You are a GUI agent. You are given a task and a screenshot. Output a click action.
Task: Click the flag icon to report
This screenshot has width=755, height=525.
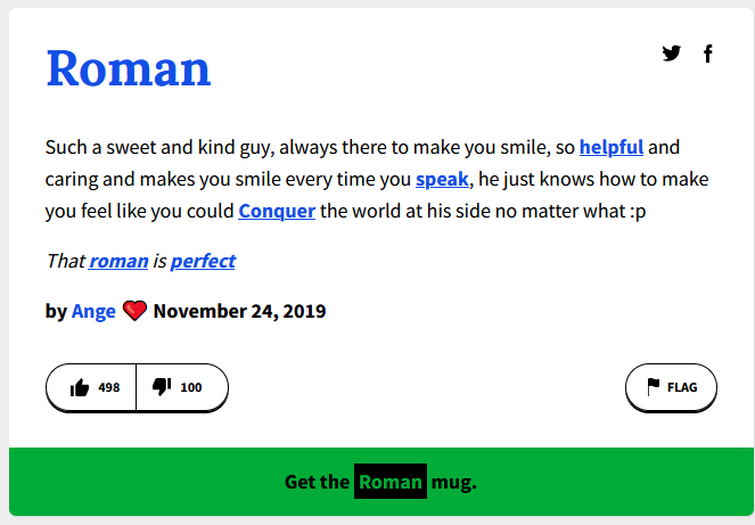[x=653, y=387]
